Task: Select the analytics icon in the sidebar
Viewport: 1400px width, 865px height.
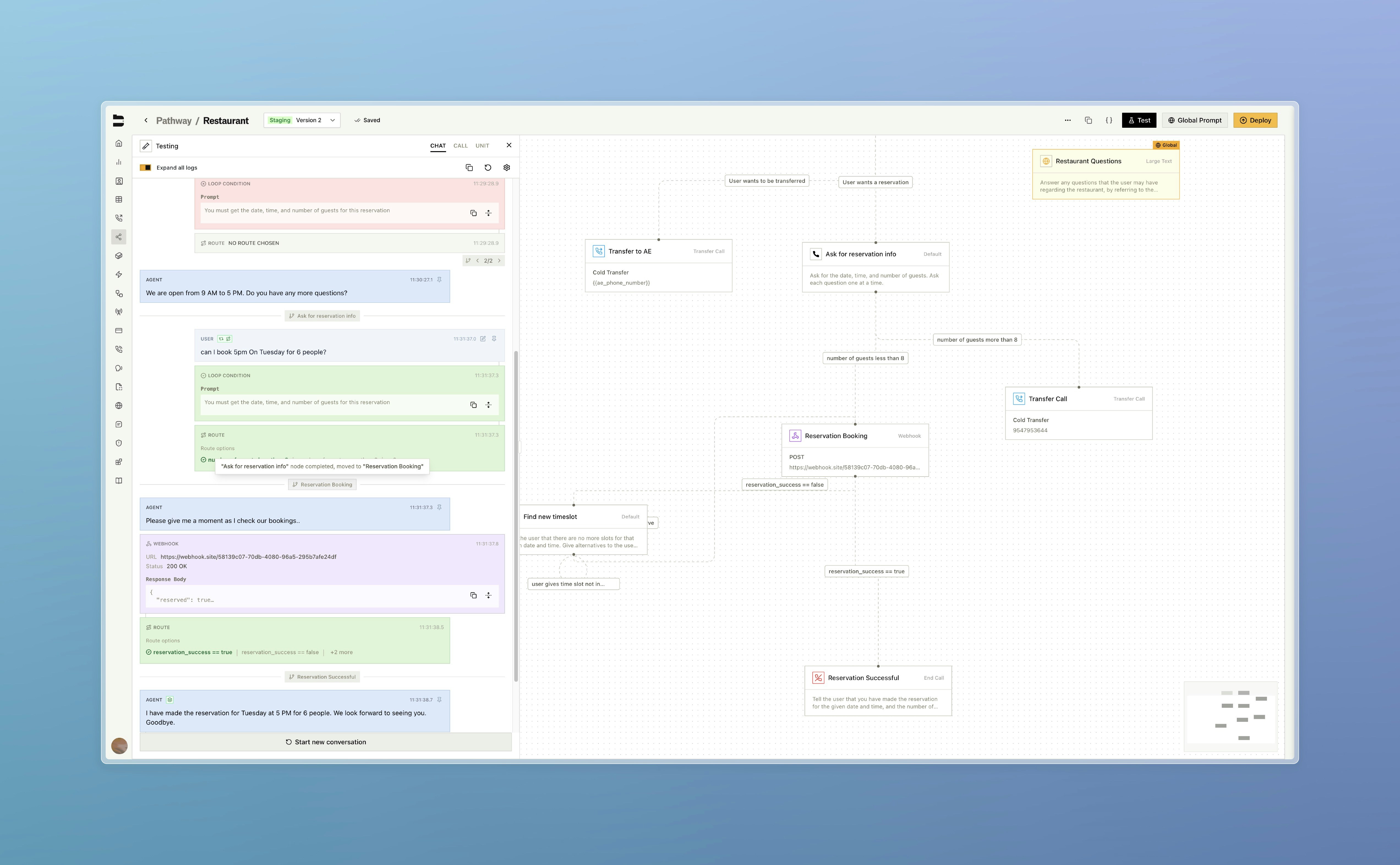Action: pyautogui.click(x=119, y=162)
